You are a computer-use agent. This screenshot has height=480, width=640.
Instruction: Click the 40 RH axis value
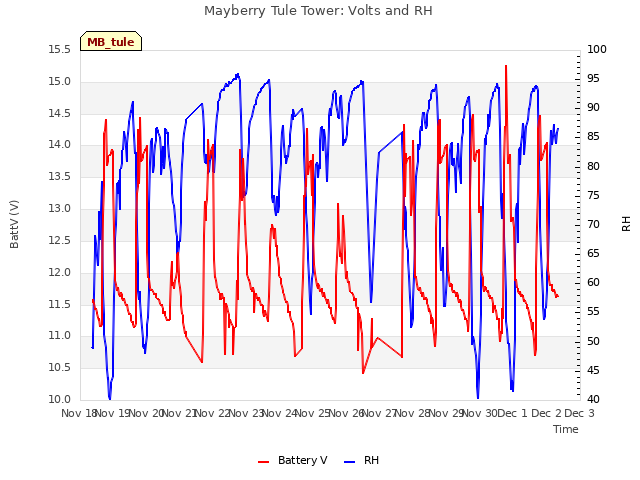(593, 400)
